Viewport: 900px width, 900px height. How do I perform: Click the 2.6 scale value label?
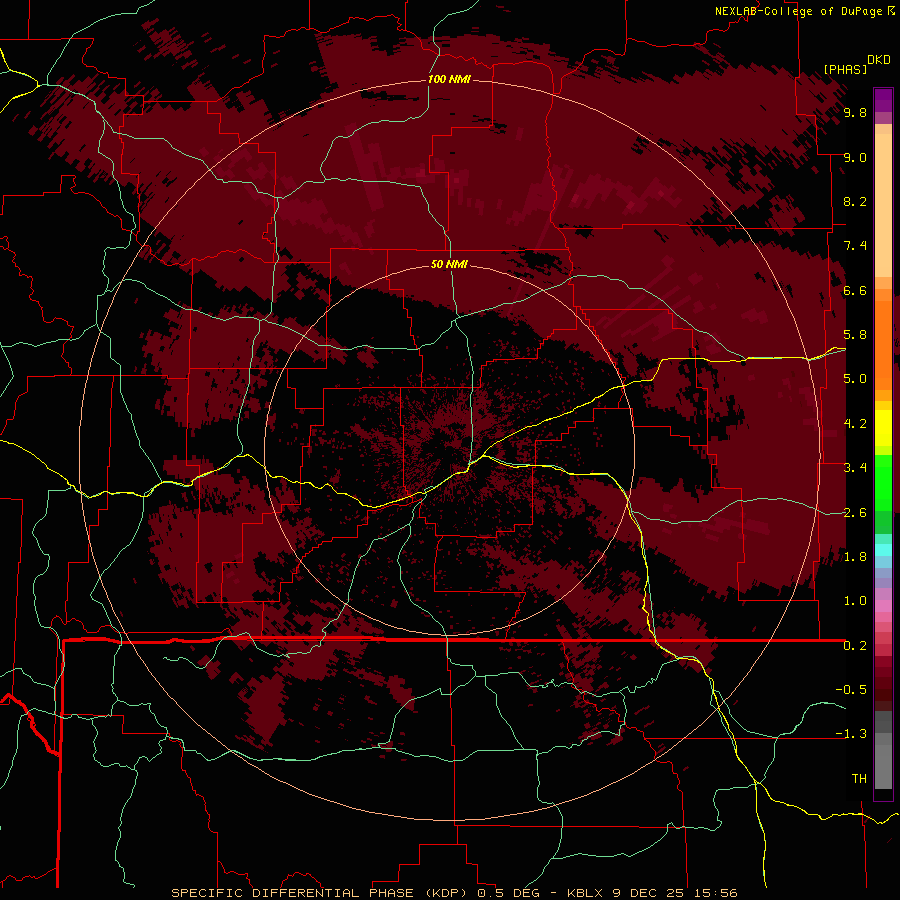click(855, 513)
